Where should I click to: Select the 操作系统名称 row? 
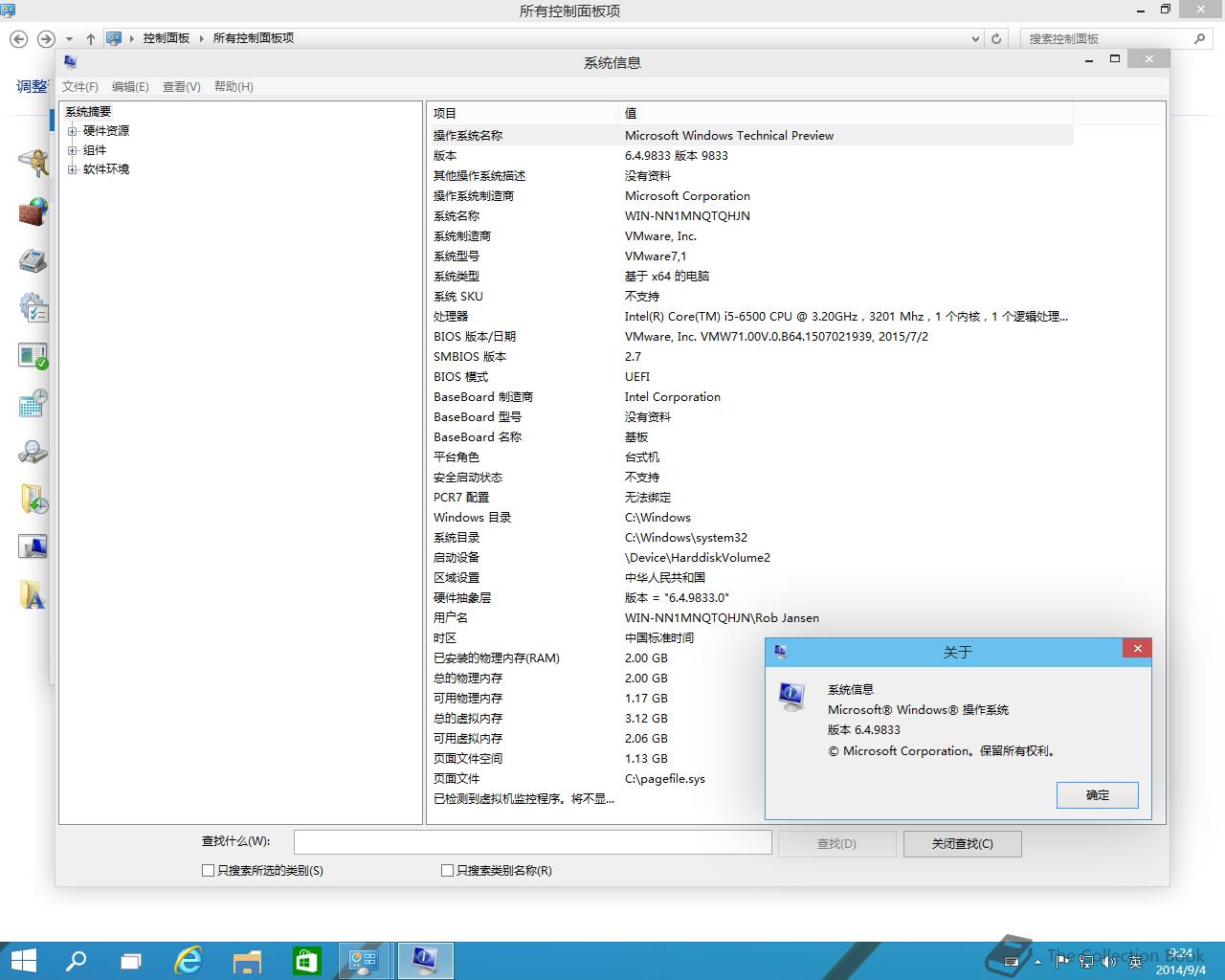[750, 136]
